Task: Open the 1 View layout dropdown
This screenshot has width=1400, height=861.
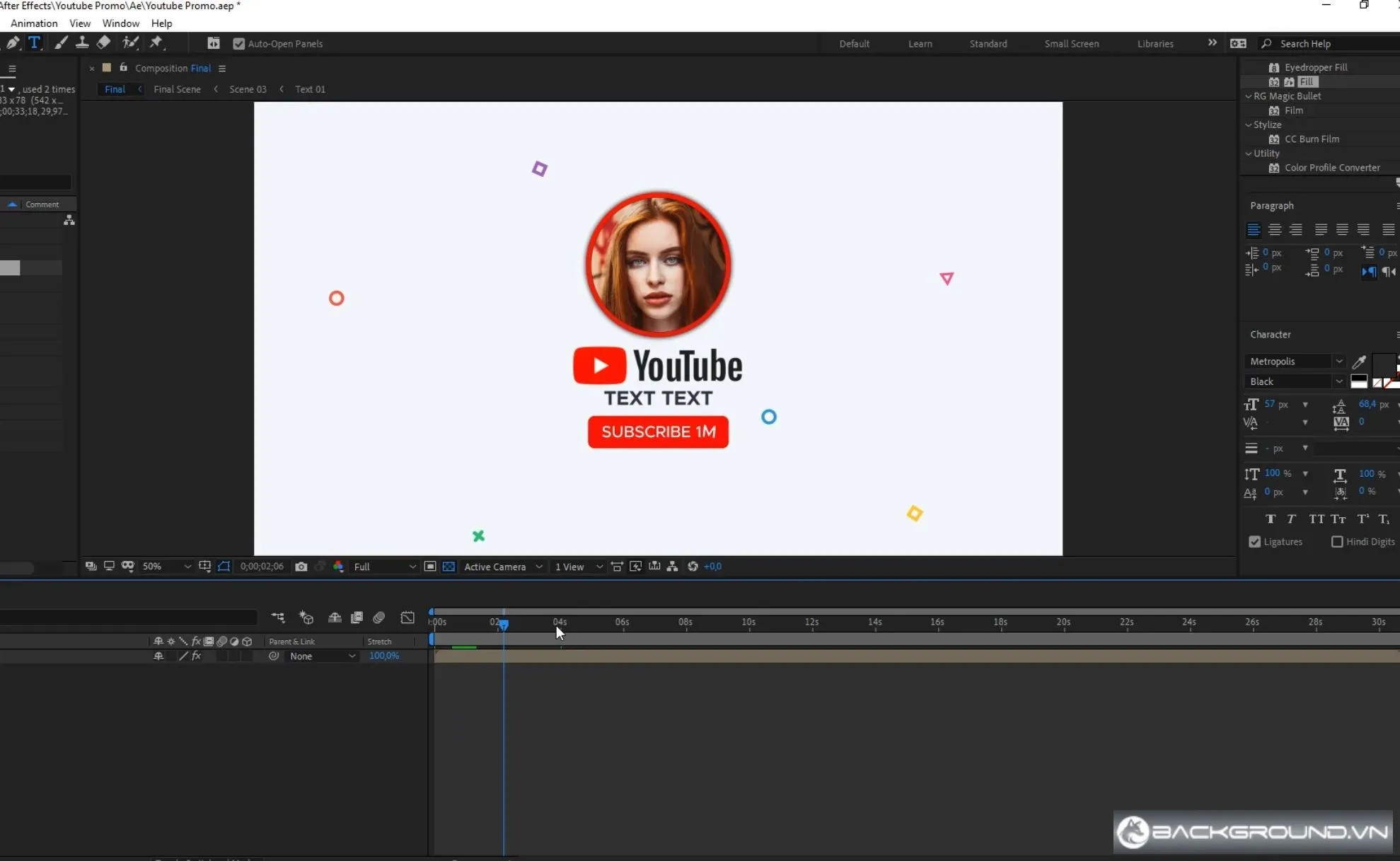Action: coord(579,567)
